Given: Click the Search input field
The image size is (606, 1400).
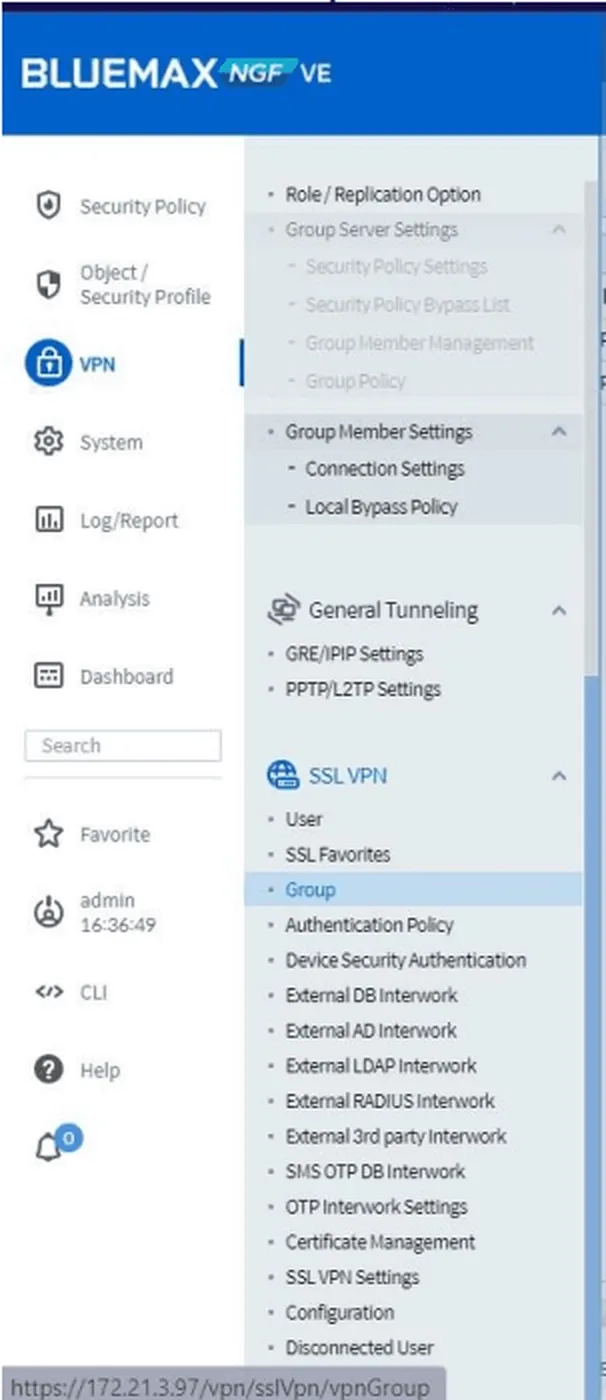Looking at the screenshot, I should 123,746.
